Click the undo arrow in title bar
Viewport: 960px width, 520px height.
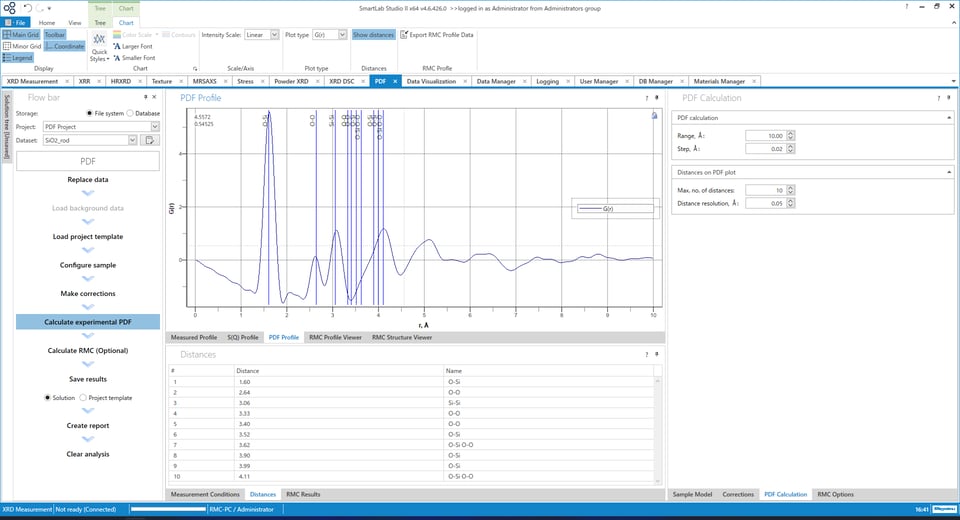27,7
